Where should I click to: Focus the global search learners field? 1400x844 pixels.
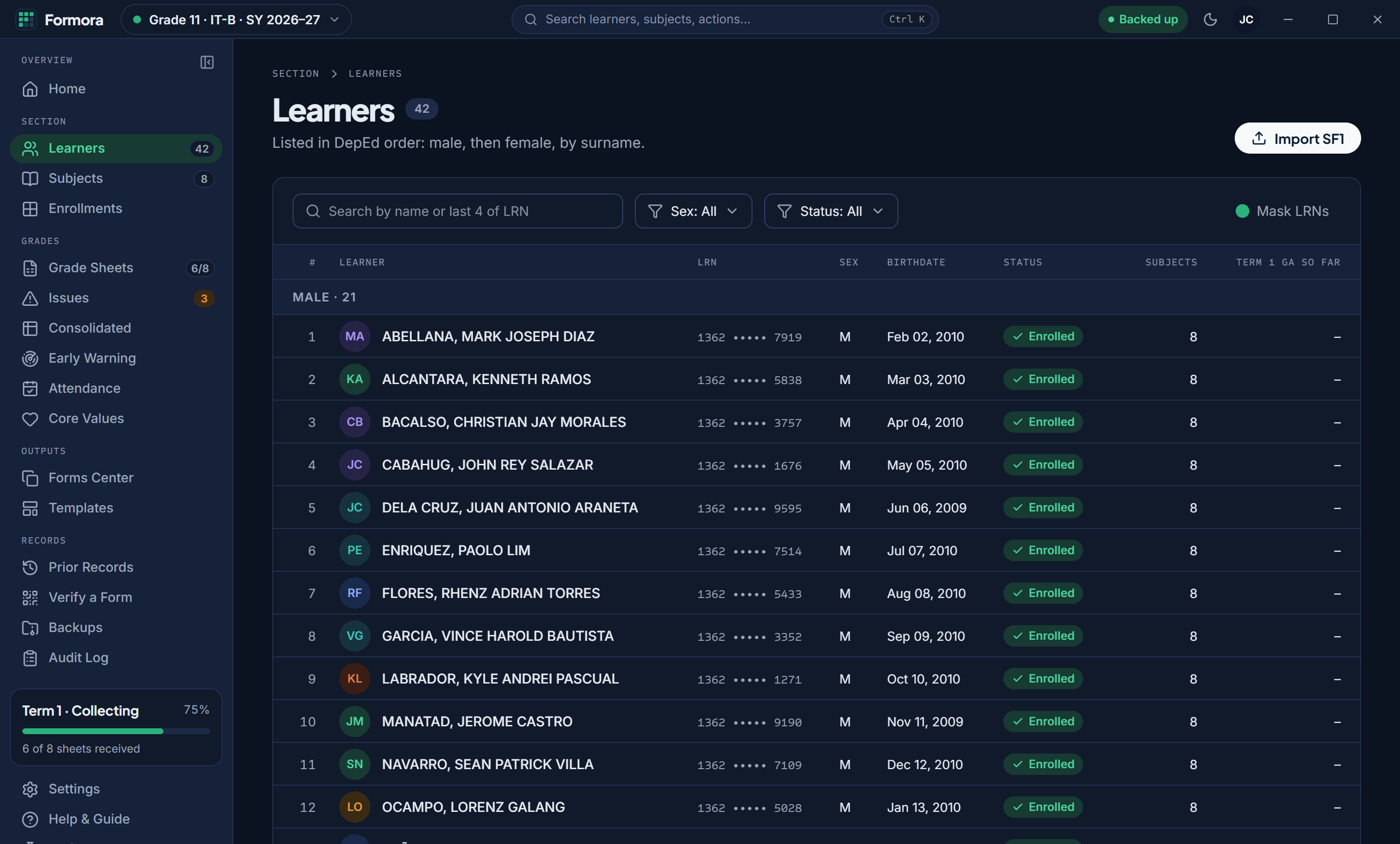[724, 19]
